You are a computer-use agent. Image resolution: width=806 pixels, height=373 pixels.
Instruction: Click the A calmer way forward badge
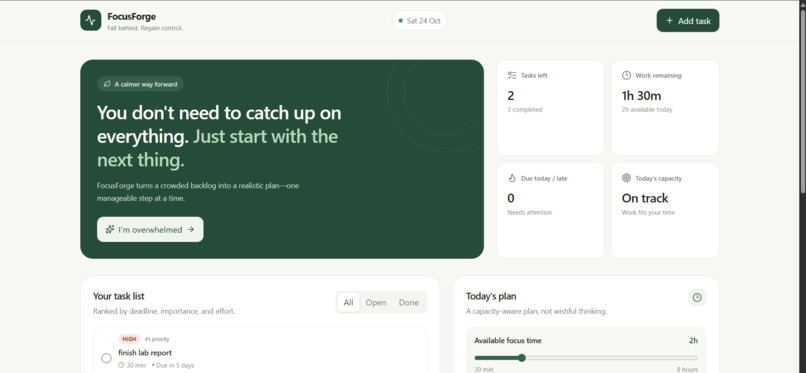coord(140,84)
